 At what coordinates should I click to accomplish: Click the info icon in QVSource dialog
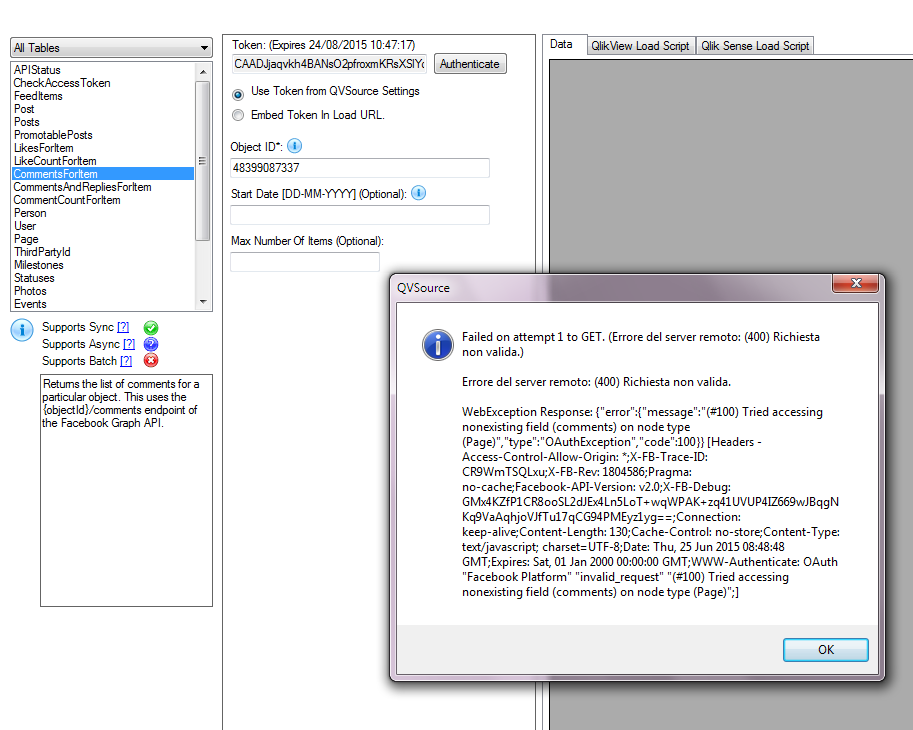437,345
